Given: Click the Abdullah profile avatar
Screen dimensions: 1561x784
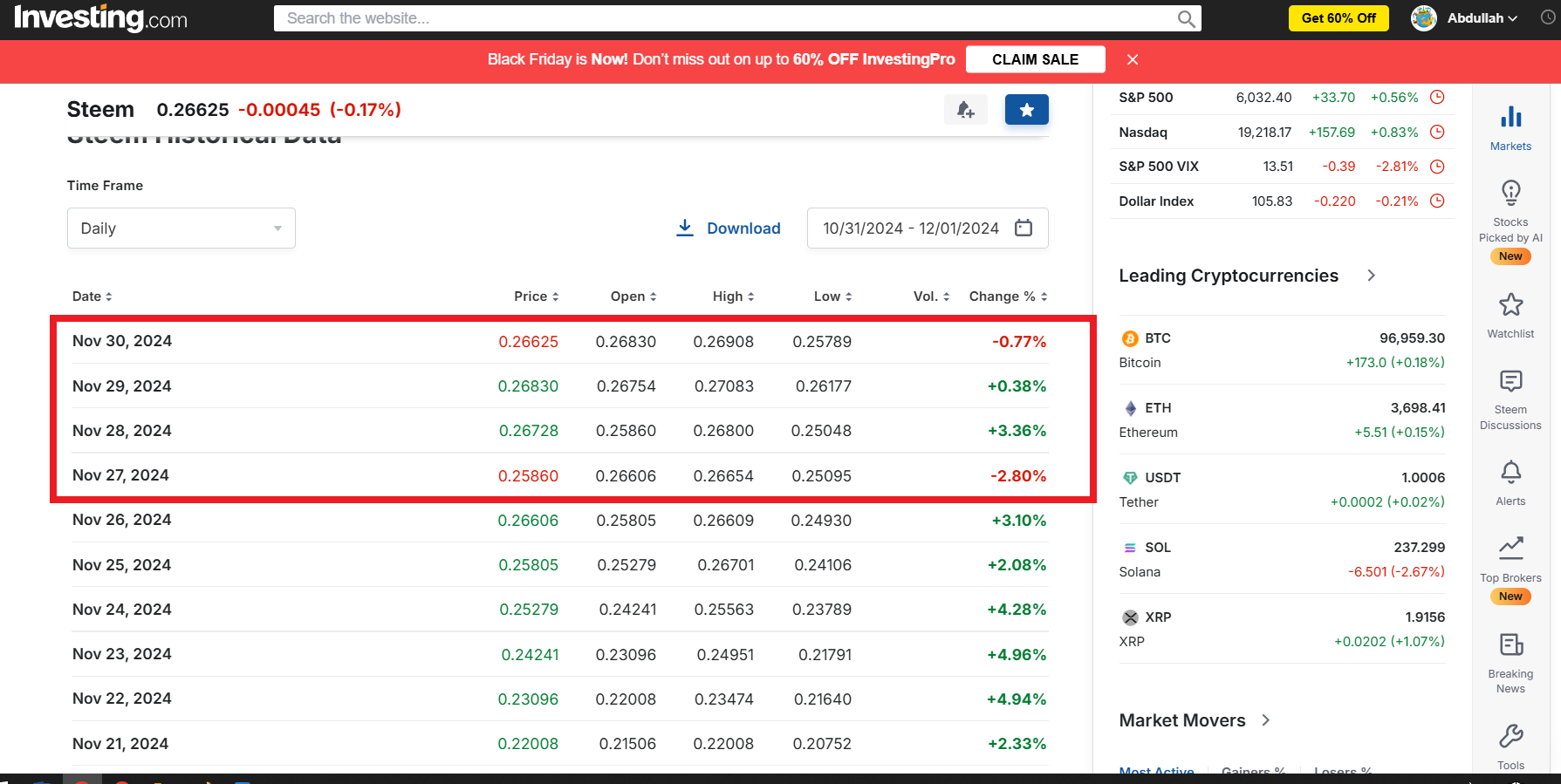Looking at the screenshot, I should pos(1424,18).
